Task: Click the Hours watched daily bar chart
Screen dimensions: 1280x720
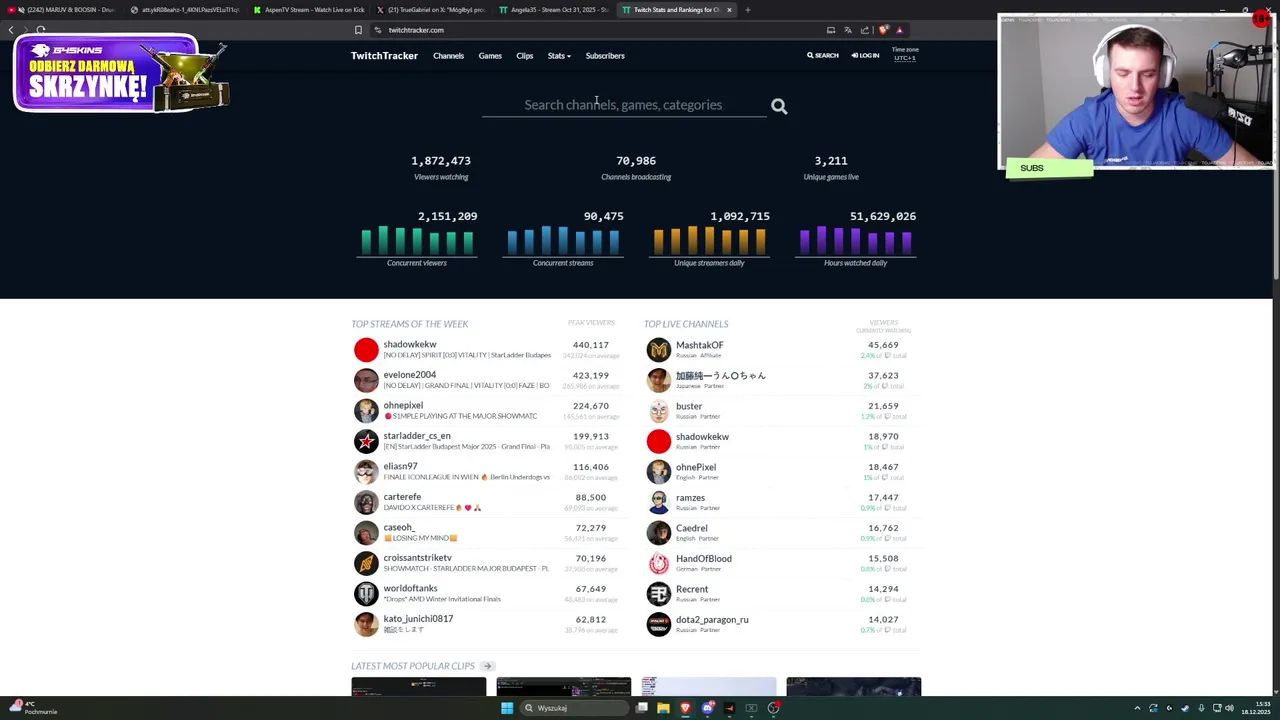Action: pos(855,240)
